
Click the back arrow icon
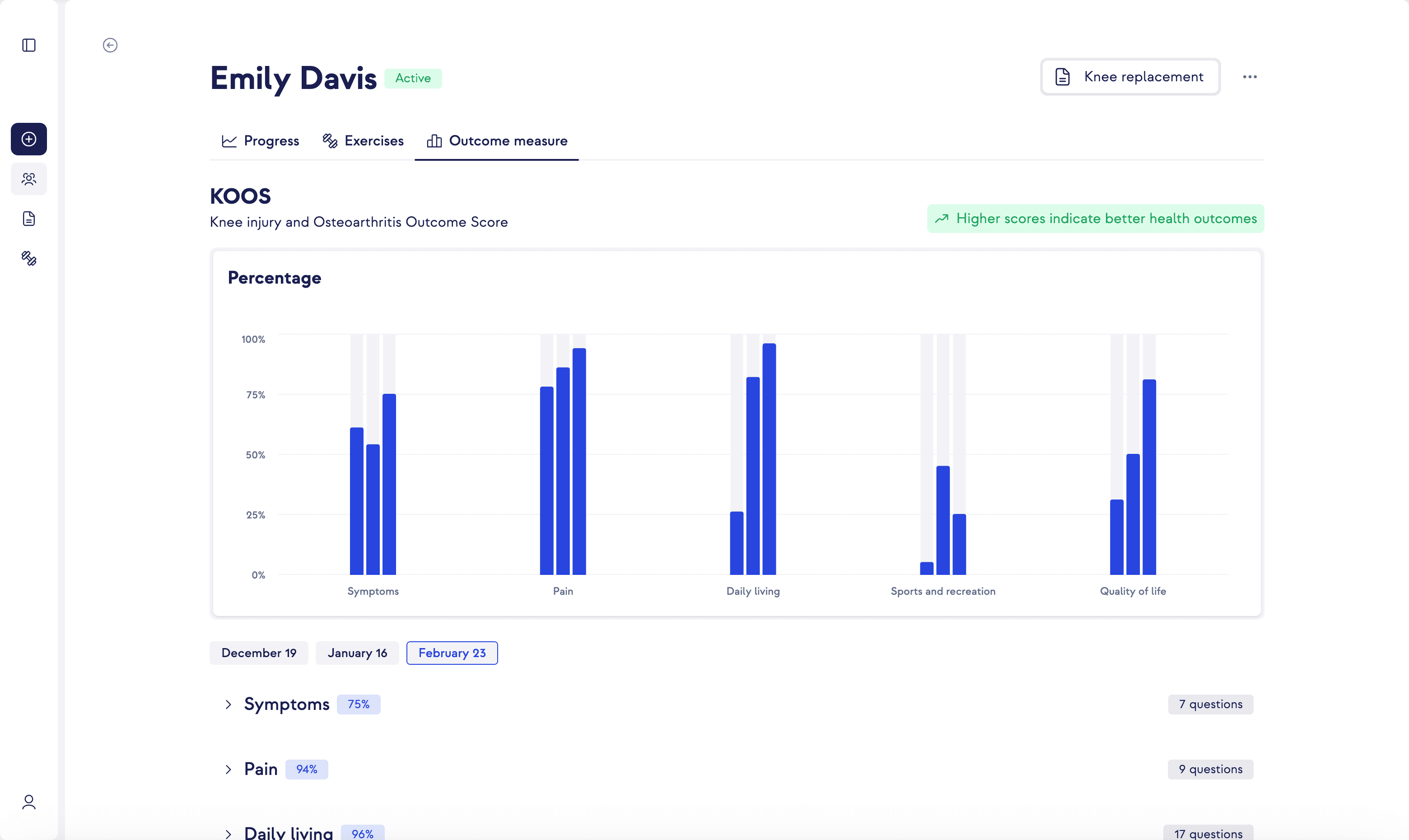110,45
